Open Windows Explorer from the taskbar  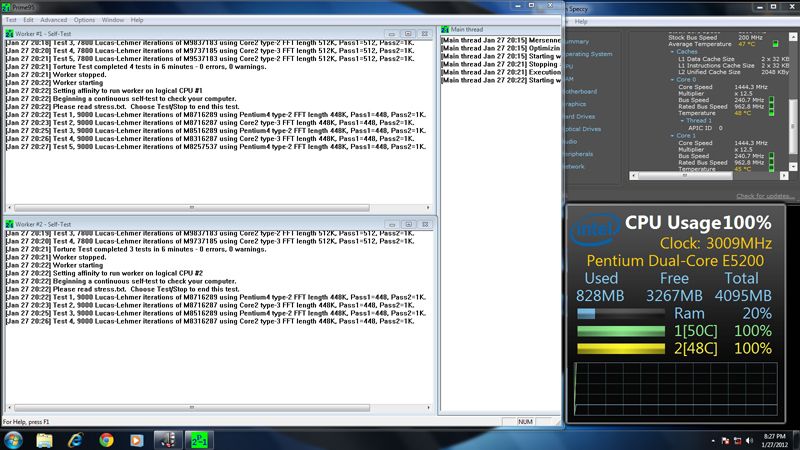tap(44, 440)
